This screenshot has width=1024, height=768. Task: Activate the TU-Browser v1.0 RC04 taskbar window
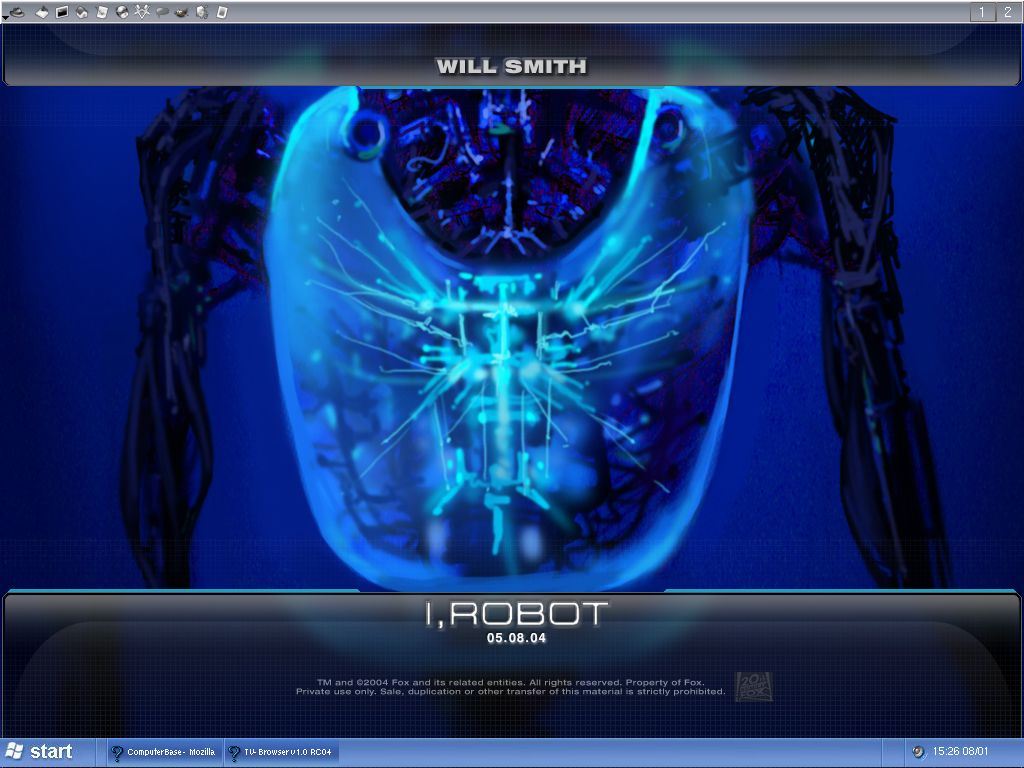coord(281,752)
